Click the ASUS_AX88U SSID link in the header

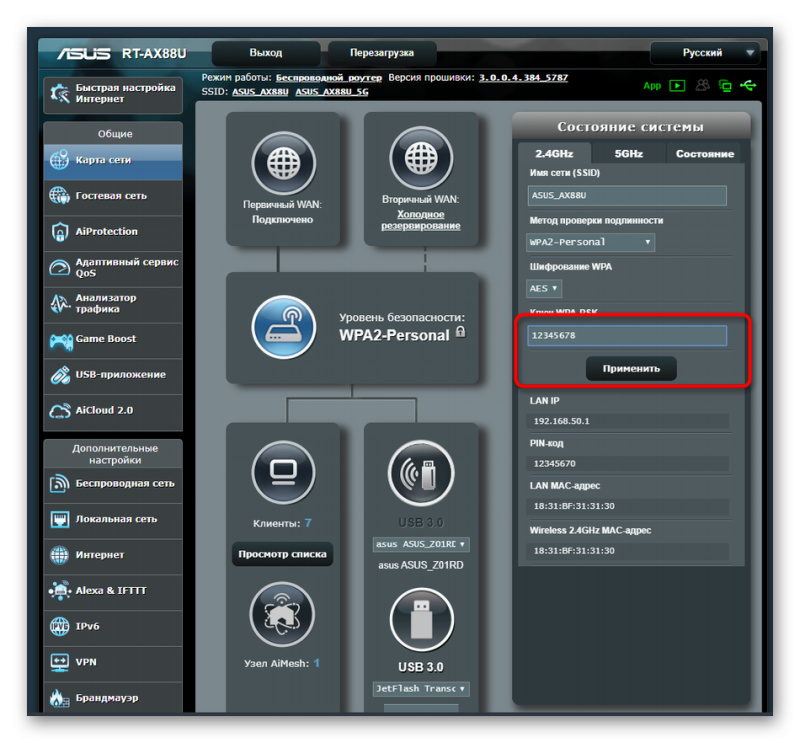pos(260,92)
